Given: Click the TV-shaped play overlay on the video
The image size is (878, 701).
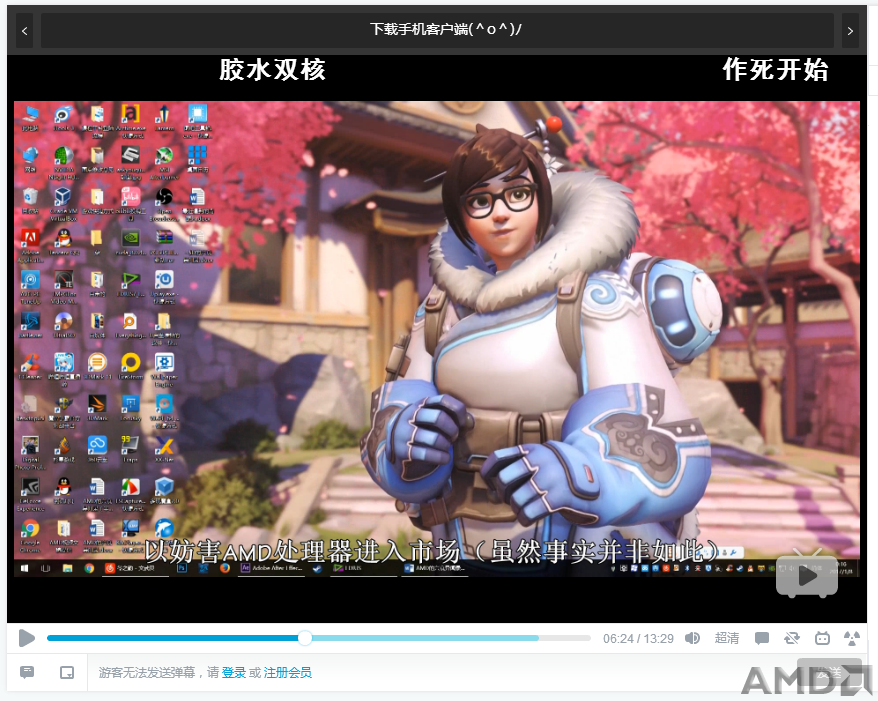Looking at the screenshot, I should 807,574.
